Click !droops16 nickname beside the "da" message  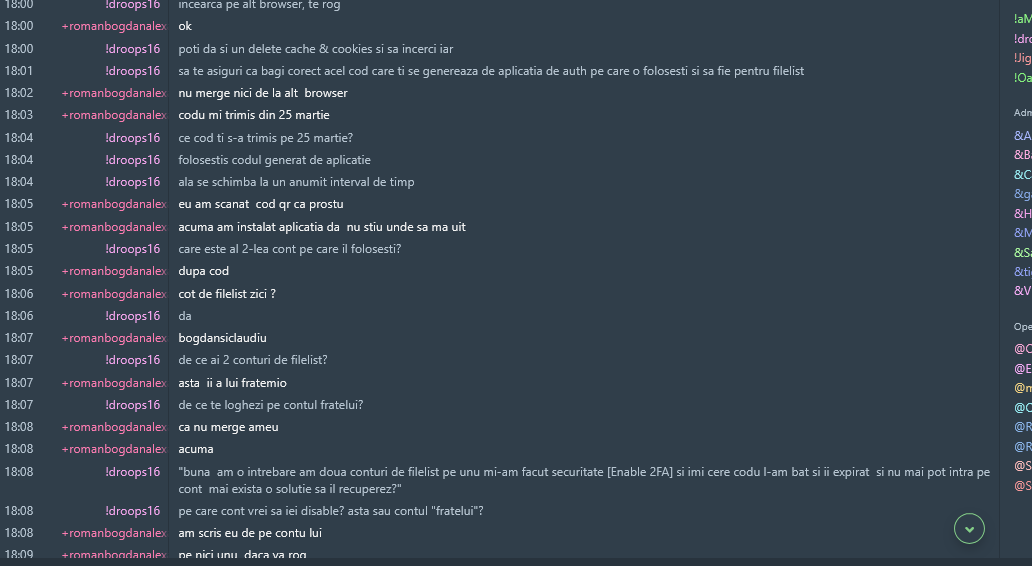coord(132,316)
